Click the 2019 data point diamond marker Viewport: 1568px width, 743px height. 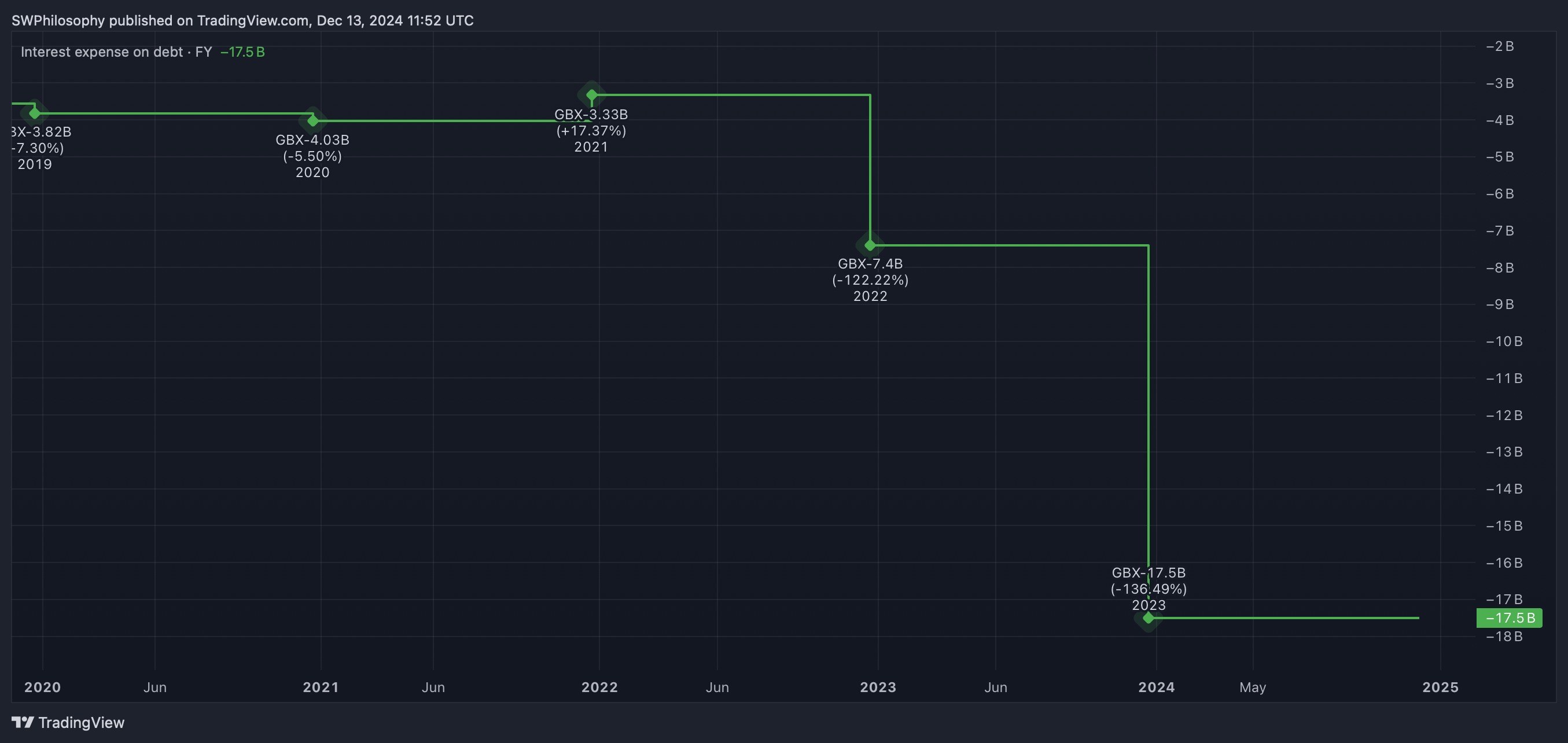tap(35, 113)
